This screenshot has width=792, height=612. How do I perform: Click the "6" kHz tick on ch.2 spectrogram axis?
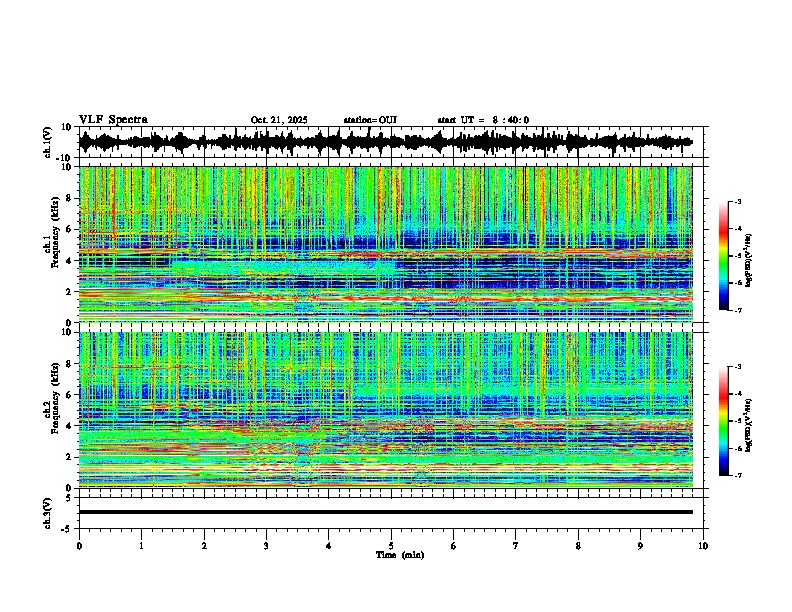(69, 395)
